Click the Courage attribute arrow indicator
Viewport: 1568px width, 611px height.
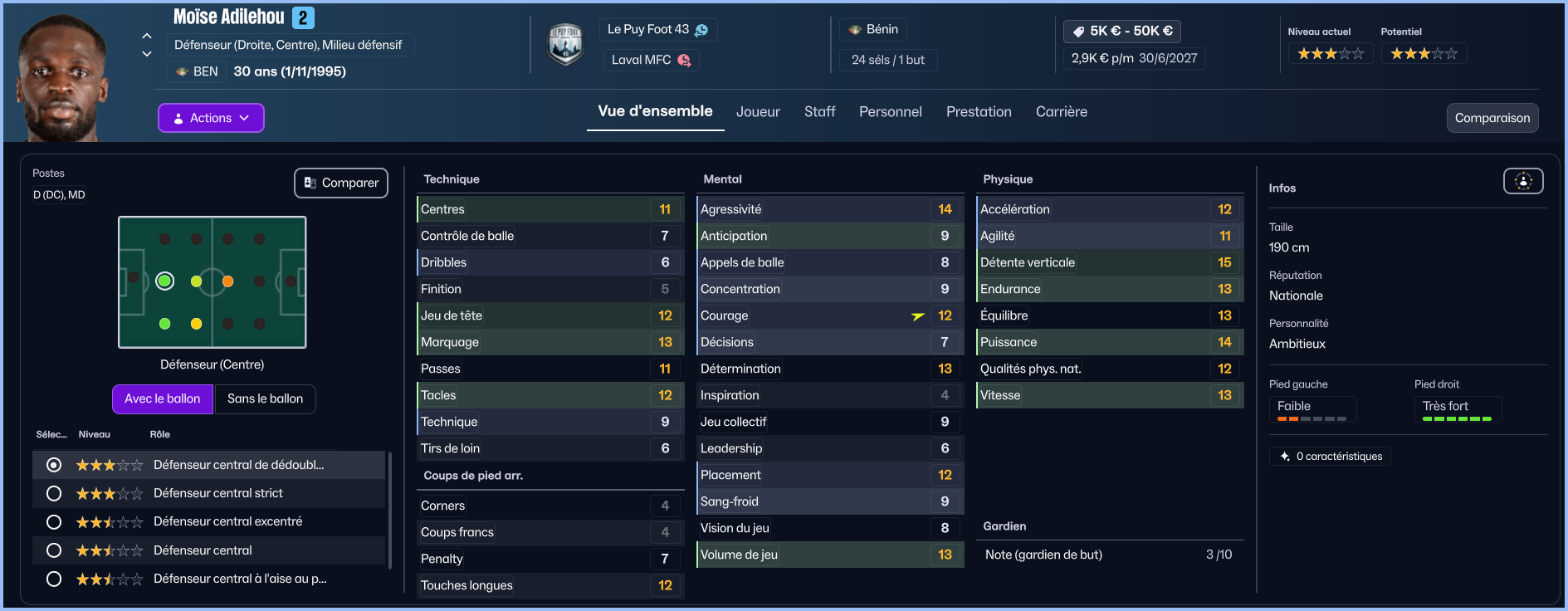918,316
